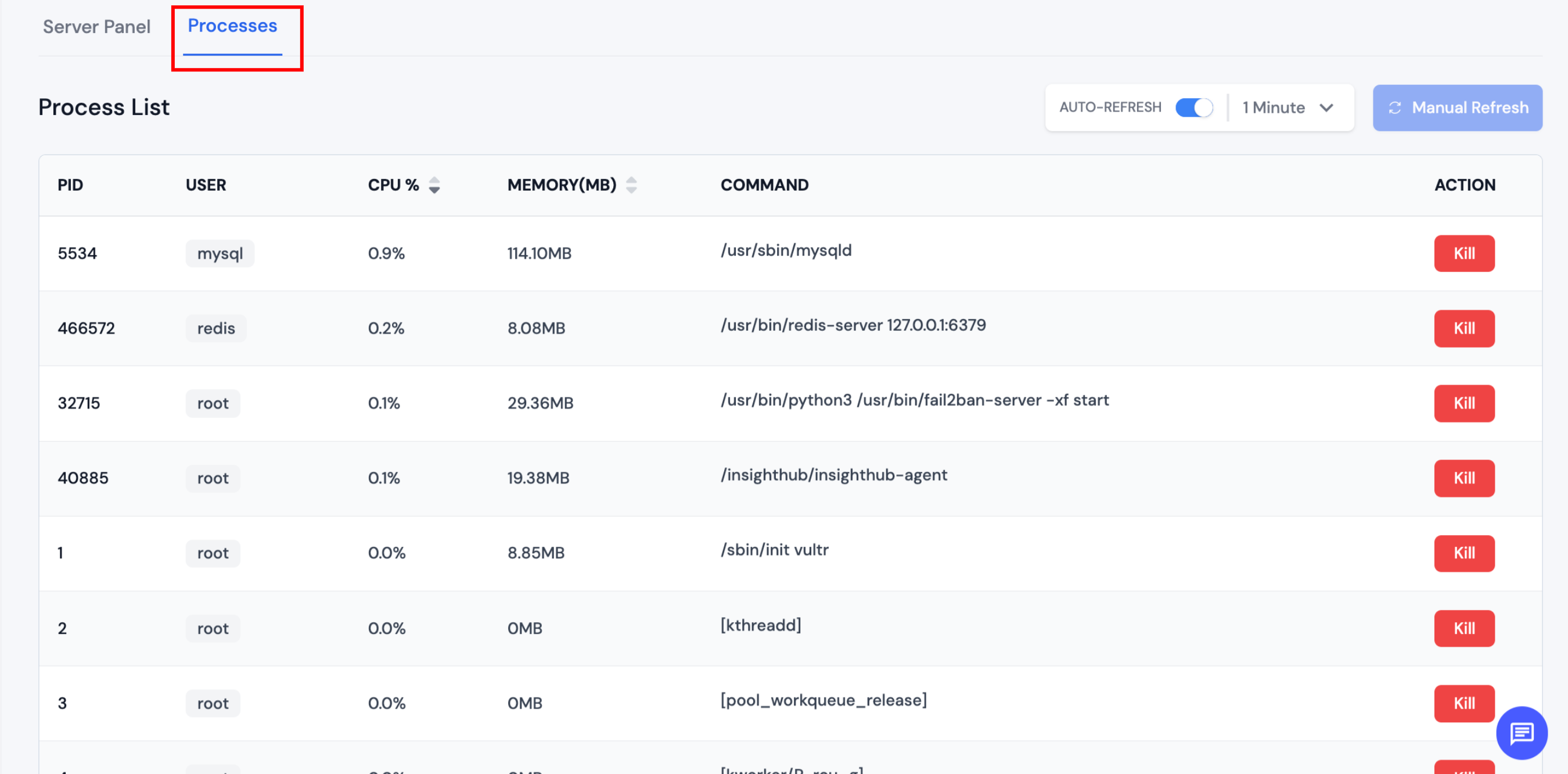1568x774 pixels.
Task: Click the redis user badge
Action: coord(215,328)
